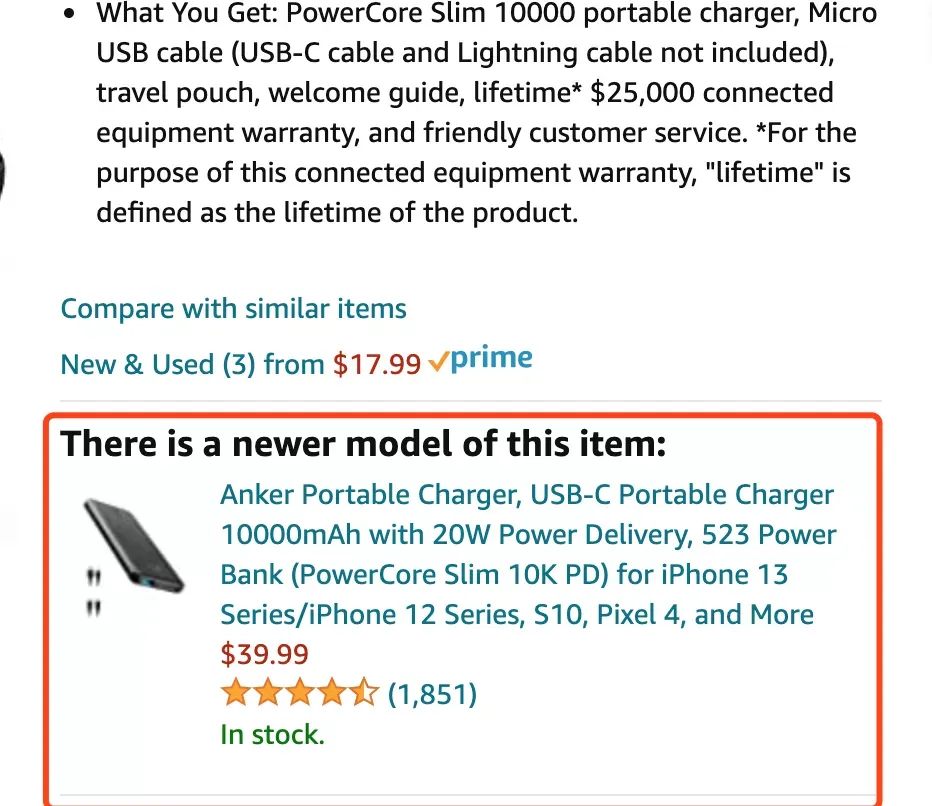932x806 pixels.
Task: Open New & Used (3) offers link
Action: pos(192,364)
